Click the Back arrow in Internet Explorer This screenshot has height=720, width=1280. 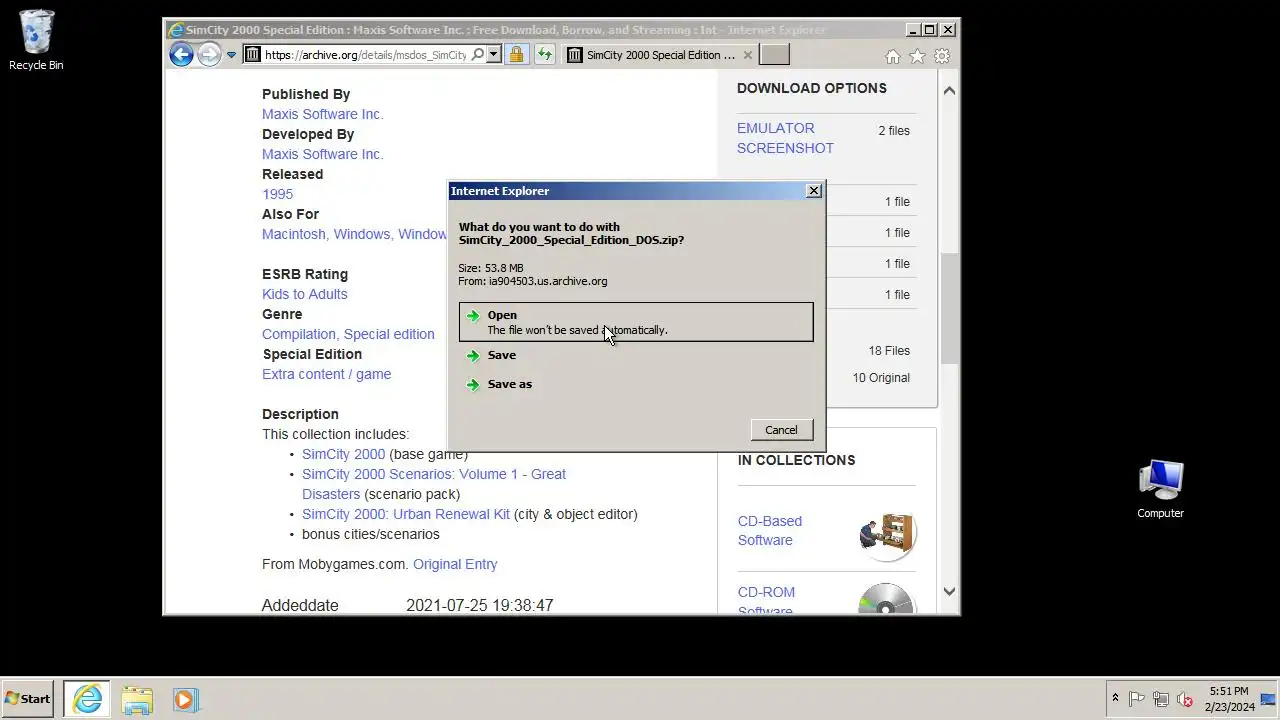click(181, 54)
